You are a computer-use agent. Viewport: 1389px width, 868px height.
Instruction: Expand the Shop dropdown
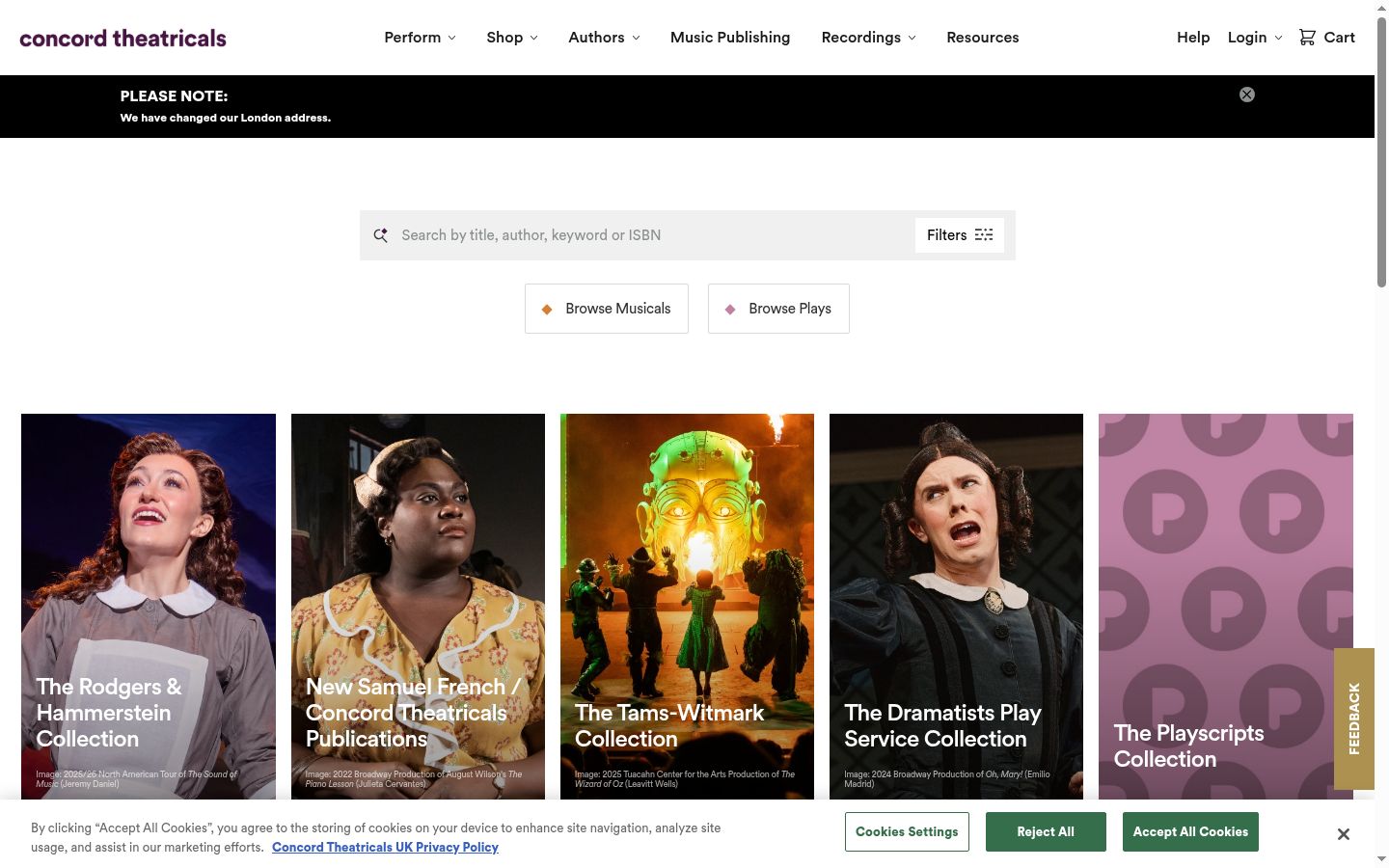(512, 37)
